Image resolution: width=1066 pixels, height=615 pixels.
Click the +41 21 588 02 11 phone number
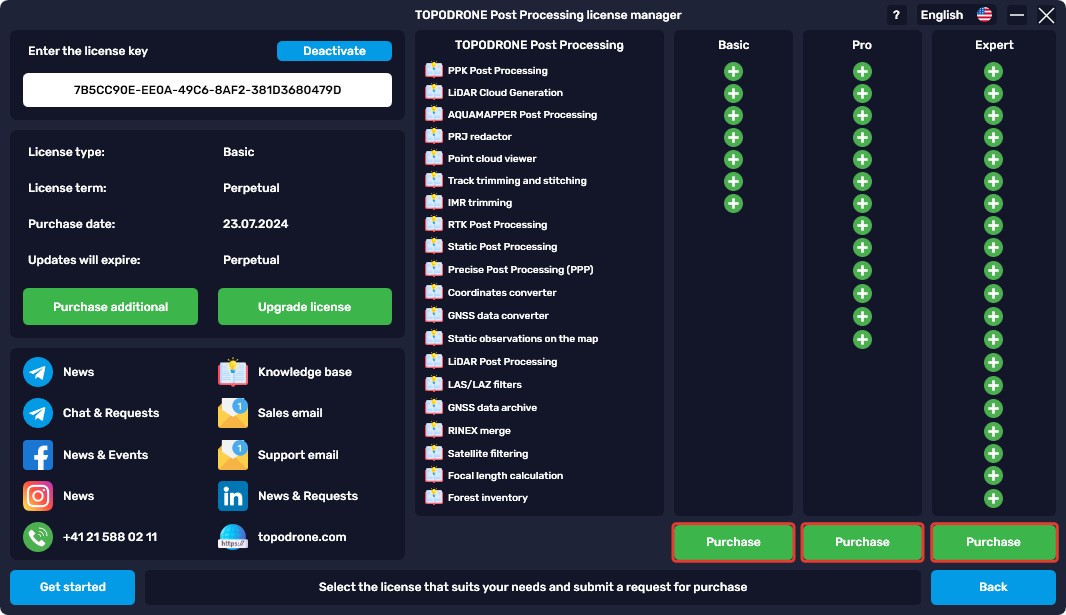[110, 537]
